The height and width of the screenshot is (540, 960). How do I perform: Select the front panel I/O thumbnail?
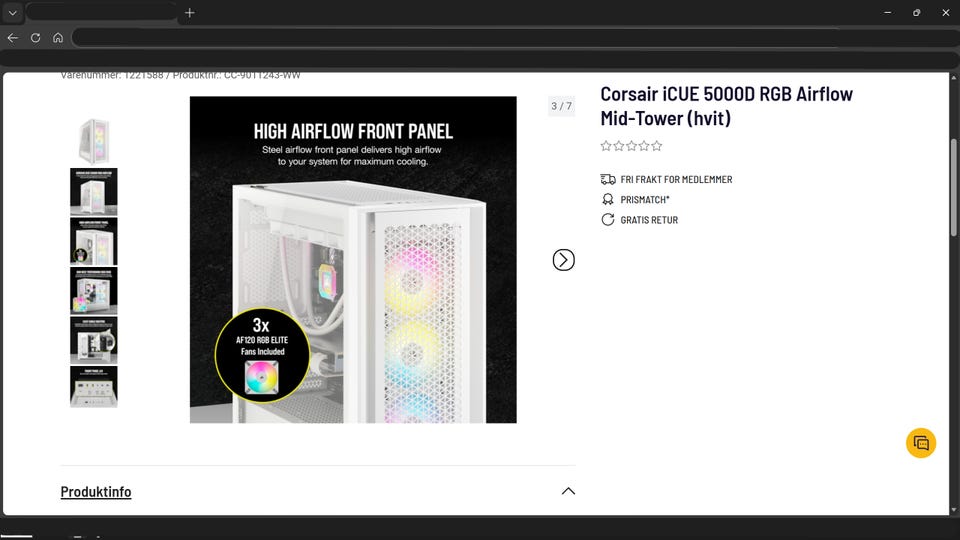[94, 387]
